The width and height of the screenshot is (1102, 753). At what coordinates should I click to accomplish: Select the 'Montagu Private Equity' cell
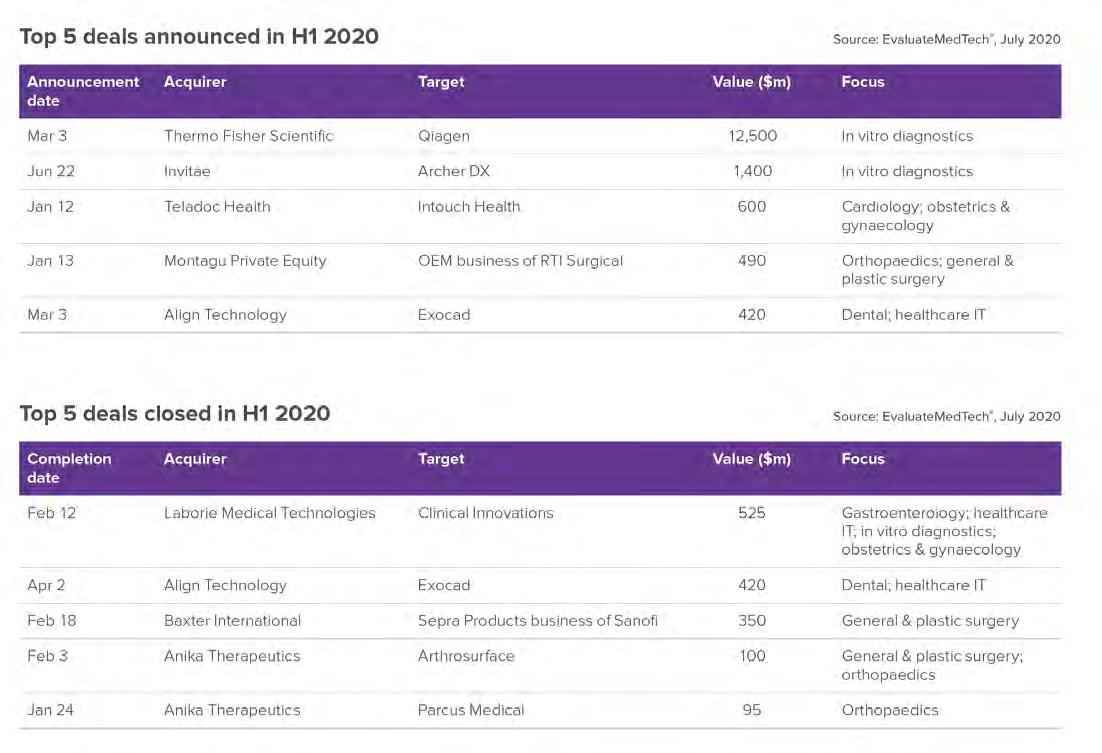click(245, 261)
